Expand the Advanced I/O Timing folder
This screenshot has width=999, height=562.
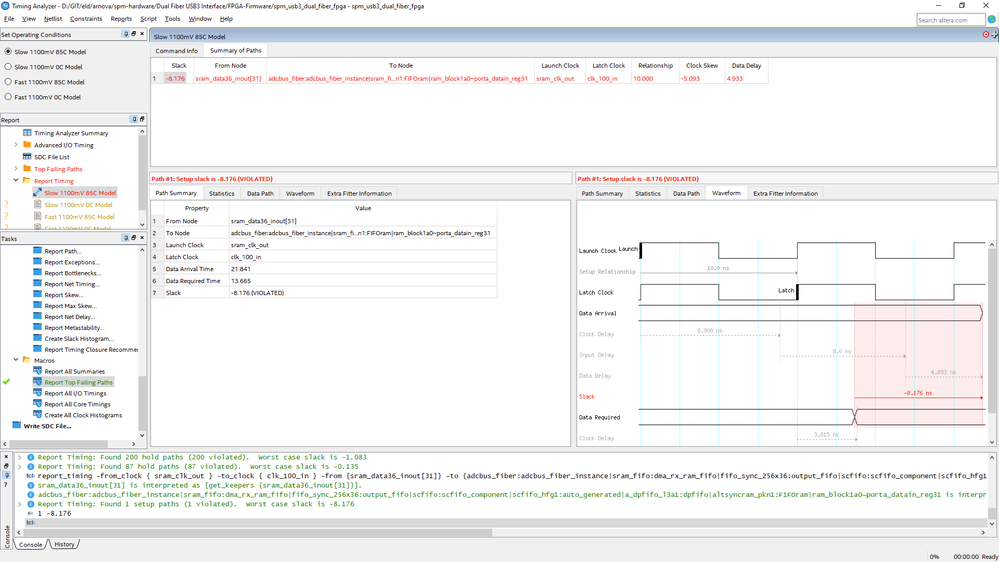pos(16,145)
